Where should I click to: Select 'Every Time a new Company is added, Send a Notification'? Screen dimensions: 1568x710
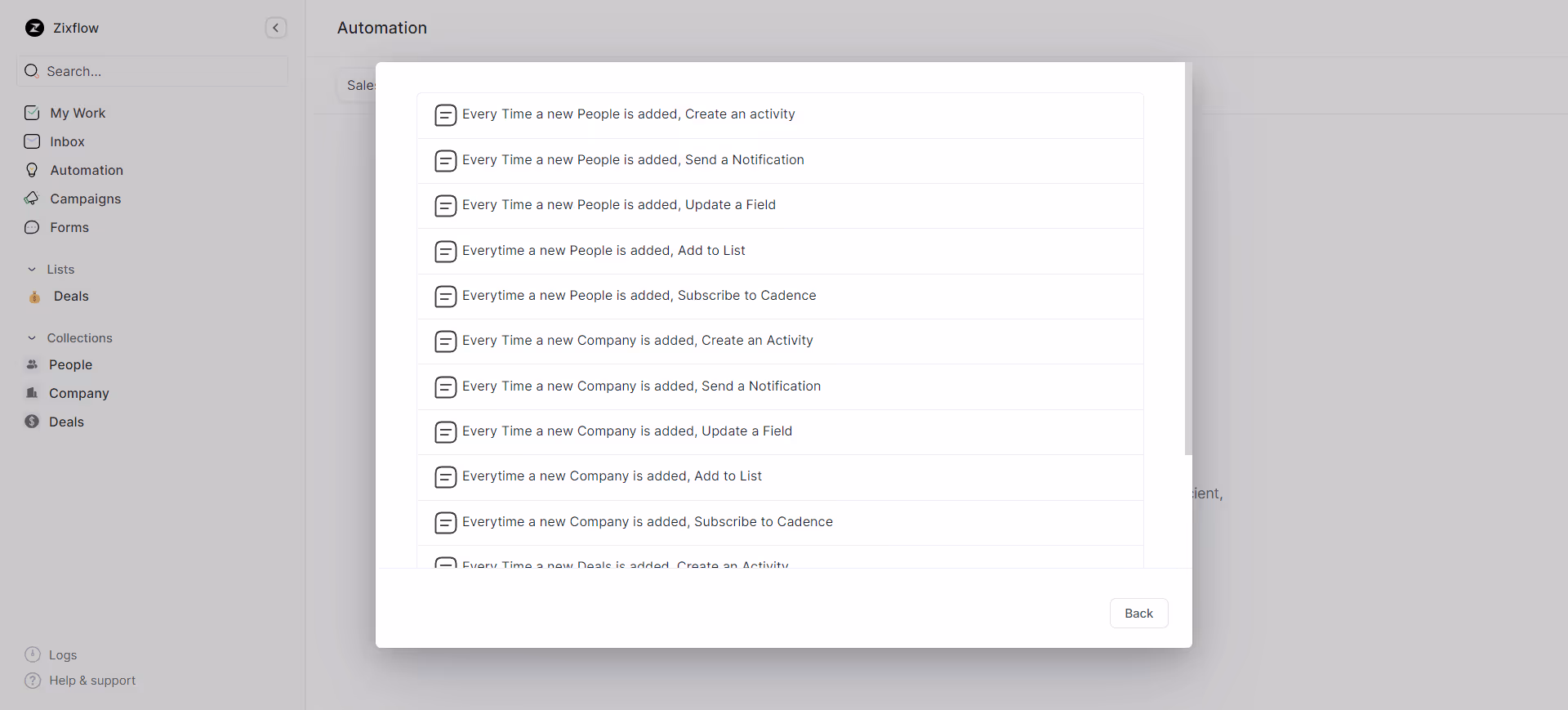click(780, 387)
